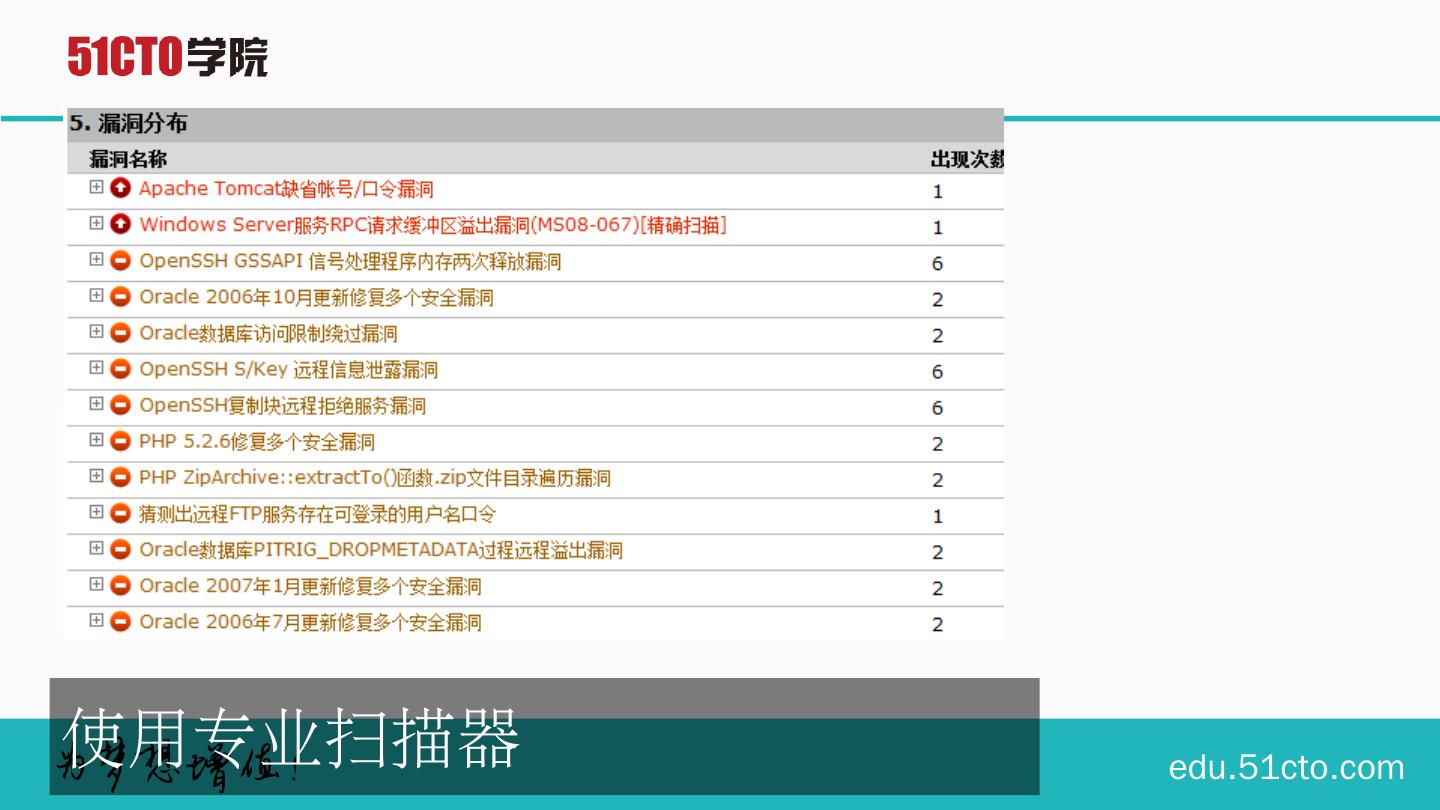Open Oracle数据库访问限制绕过漏洞 link
The width and height of the screenshot is (1440, 810).
pos(268,333)
